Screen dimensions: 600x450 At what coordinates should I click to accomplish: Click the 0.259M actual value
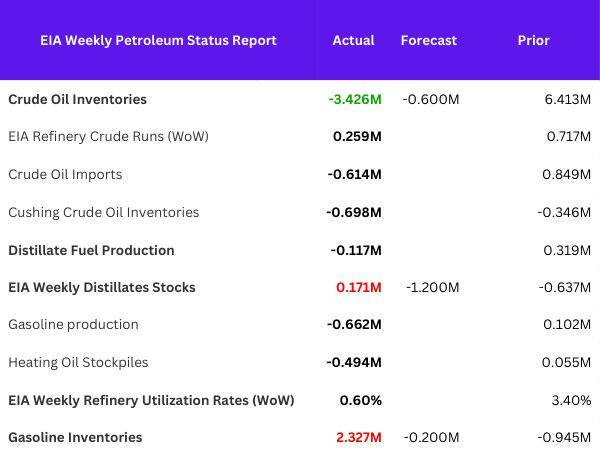pyautogui.click(x=357, y=137)
